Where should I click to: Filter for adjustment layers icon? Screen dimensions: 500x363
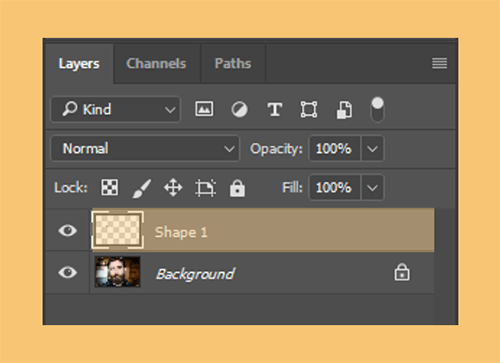click(x=239, y=110)
